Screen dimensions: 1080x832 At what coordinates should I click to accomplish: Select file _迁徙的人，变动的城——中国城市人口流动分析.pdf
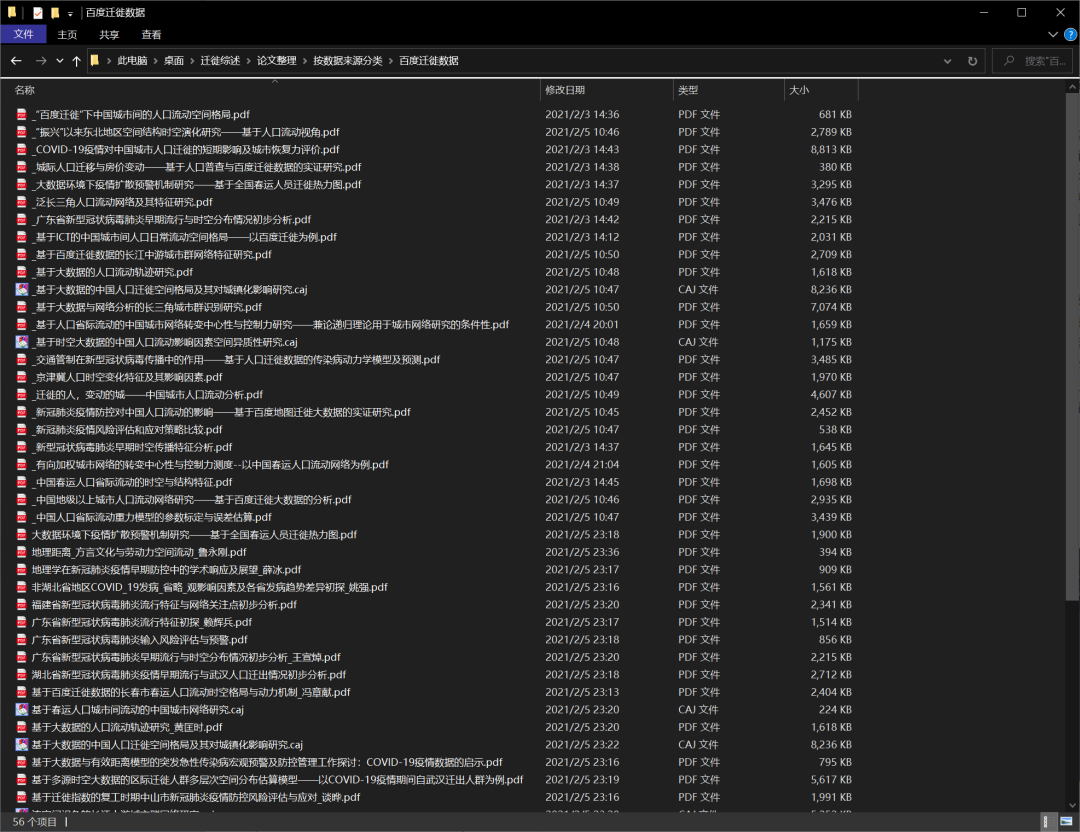point(149,395)
